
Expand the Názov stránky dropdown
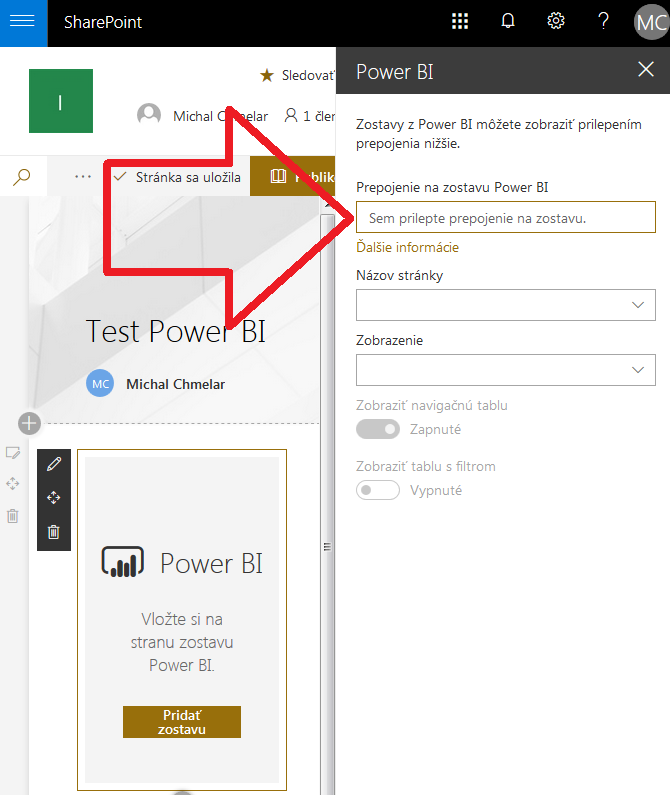point(506,305)
